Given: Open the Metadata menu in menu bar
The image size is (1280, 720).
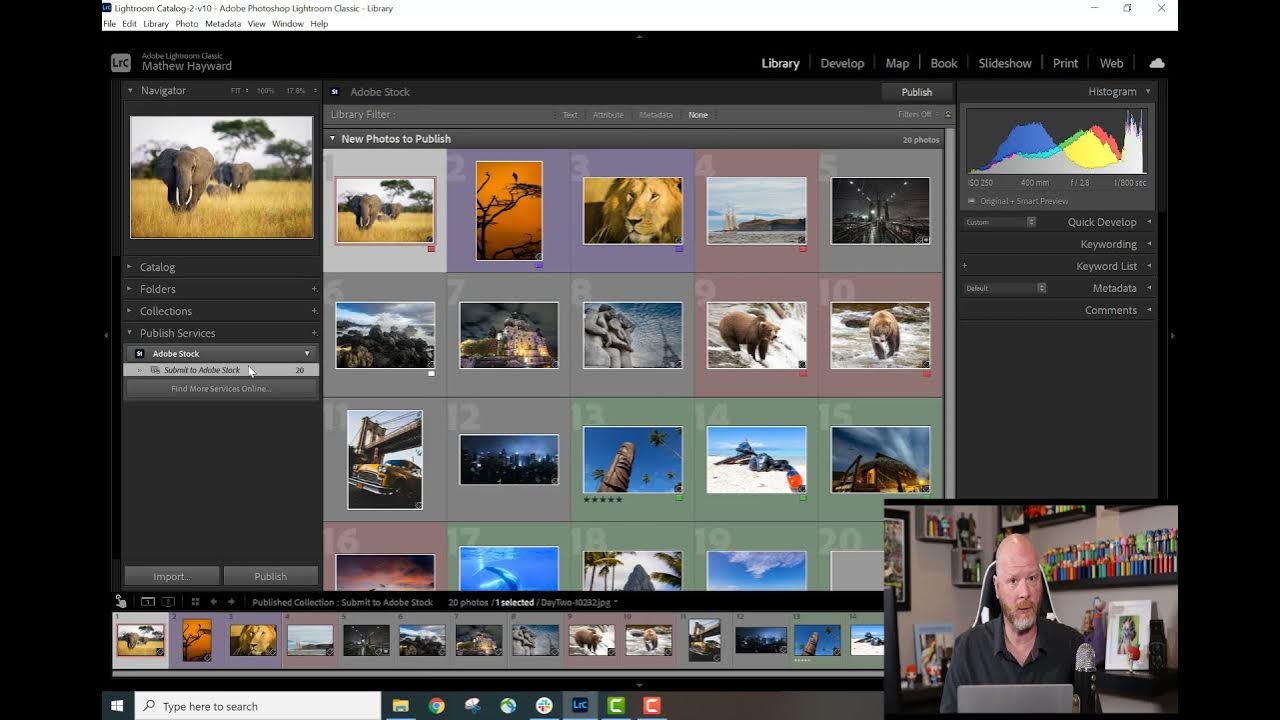Looking at the screenshot, I should click(x=223, y=24).
